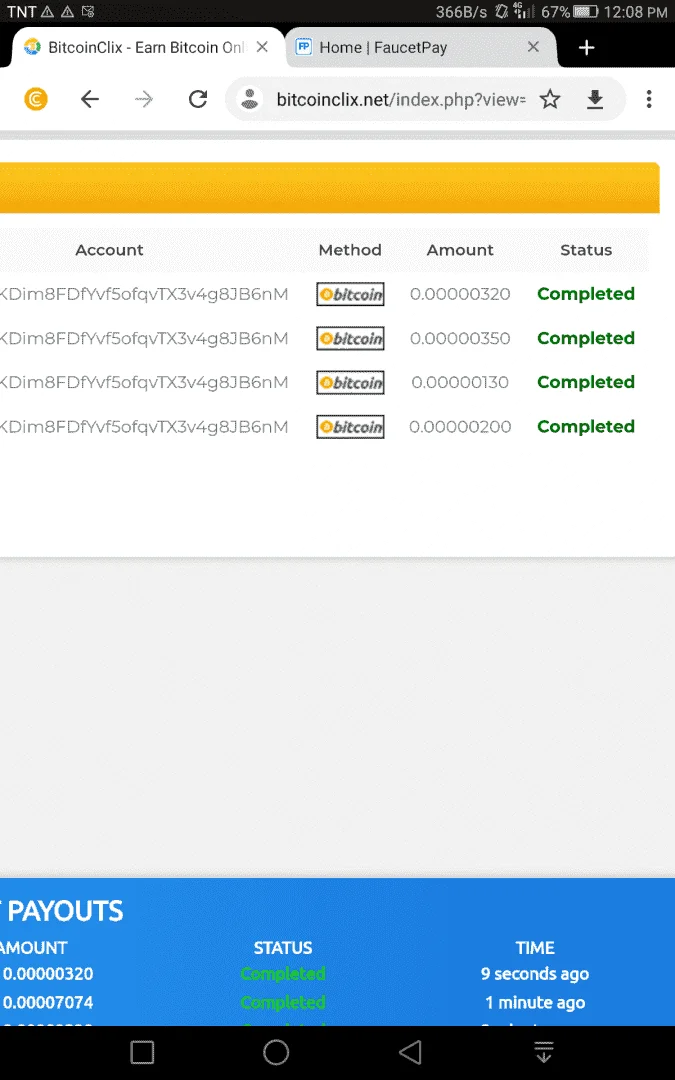Screen dimensions: 675x1080
Task: Click the Account column header
Action: click(x=110, y=250)
